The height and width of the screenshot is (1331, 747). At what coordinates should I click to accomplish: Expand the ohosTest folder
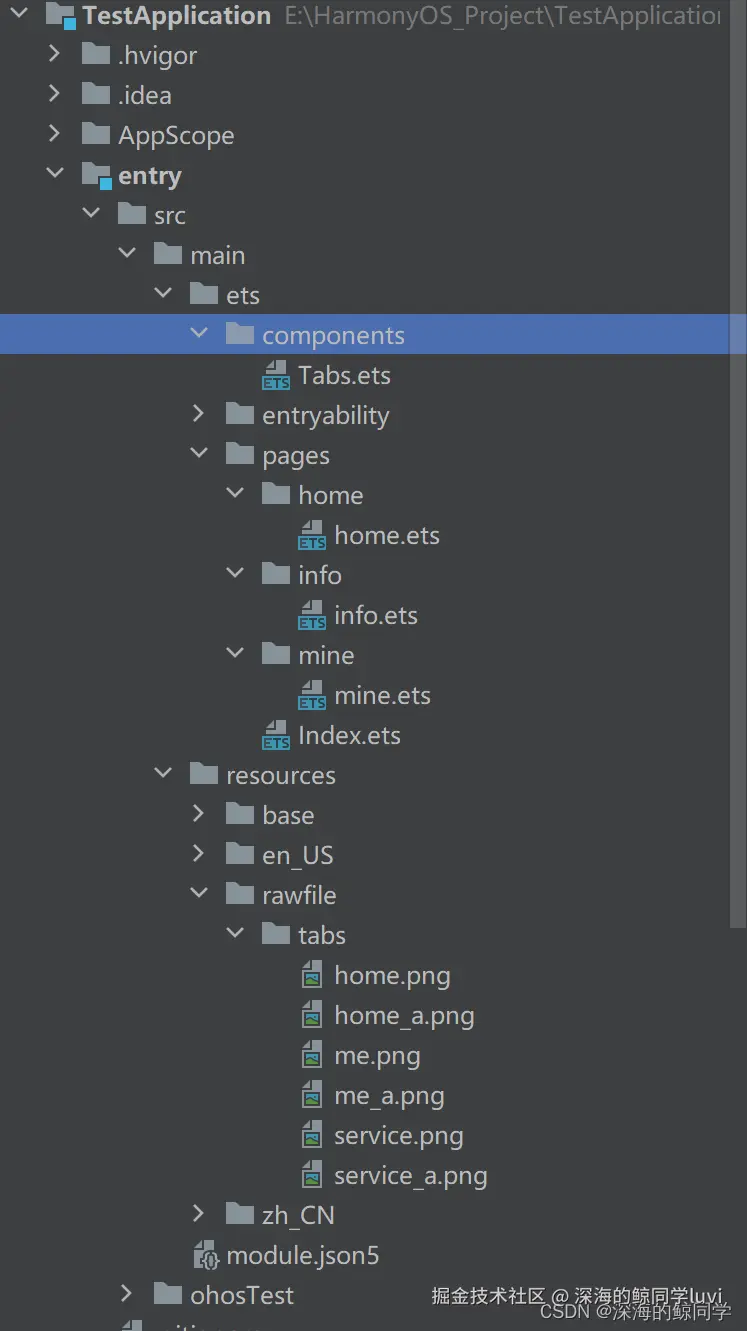coord(127,1295)
